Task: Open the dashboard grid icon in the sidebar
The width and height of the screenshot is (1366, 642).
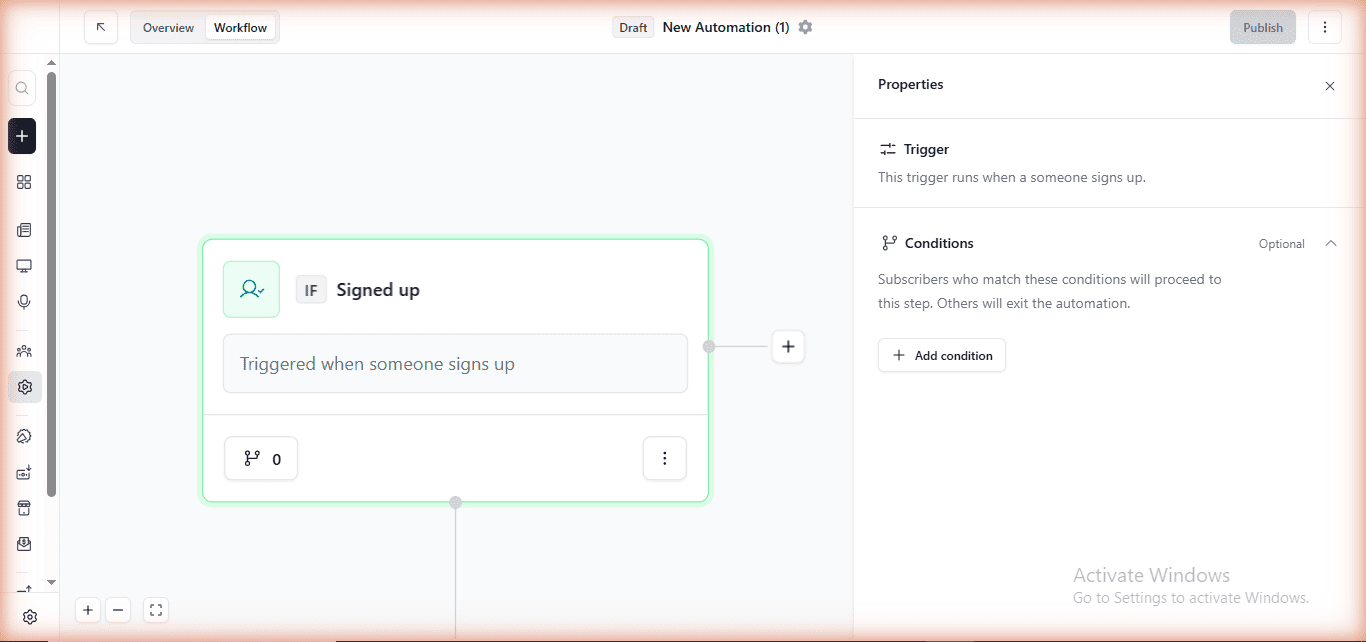Action: point(24,182)
